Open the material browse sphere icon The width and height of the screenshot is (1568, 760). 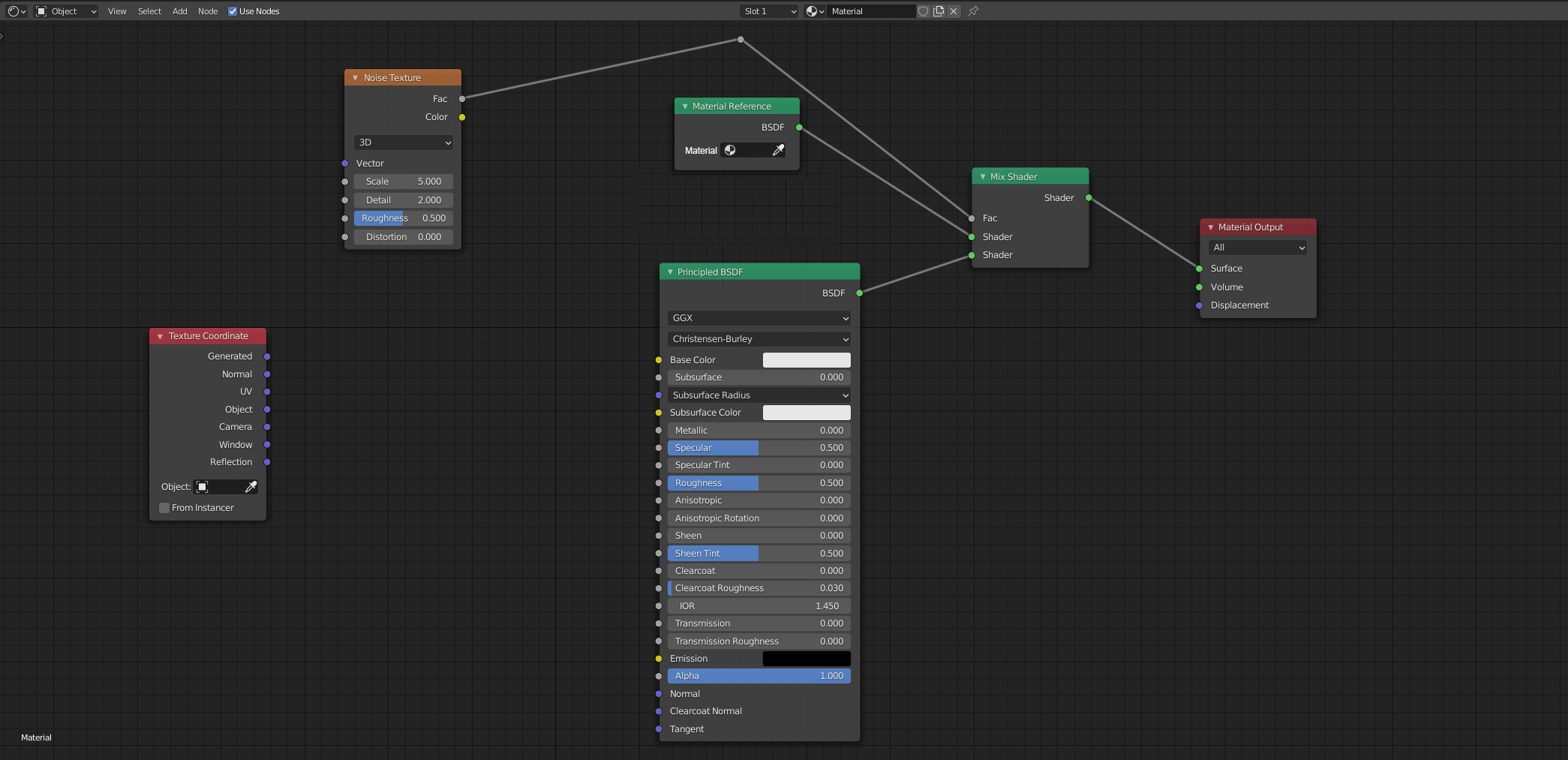(x=815, y=11)
